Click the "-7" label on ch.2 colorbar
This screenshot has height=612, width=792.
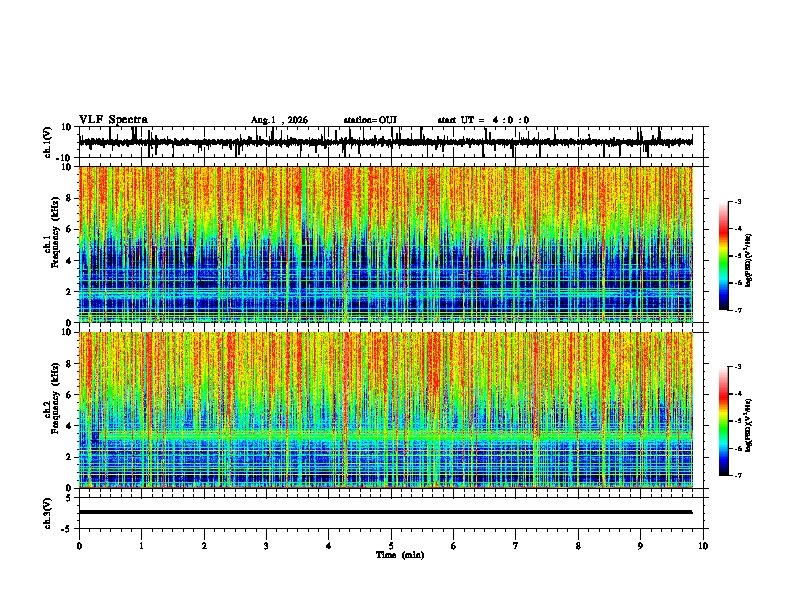coord(737,475)
